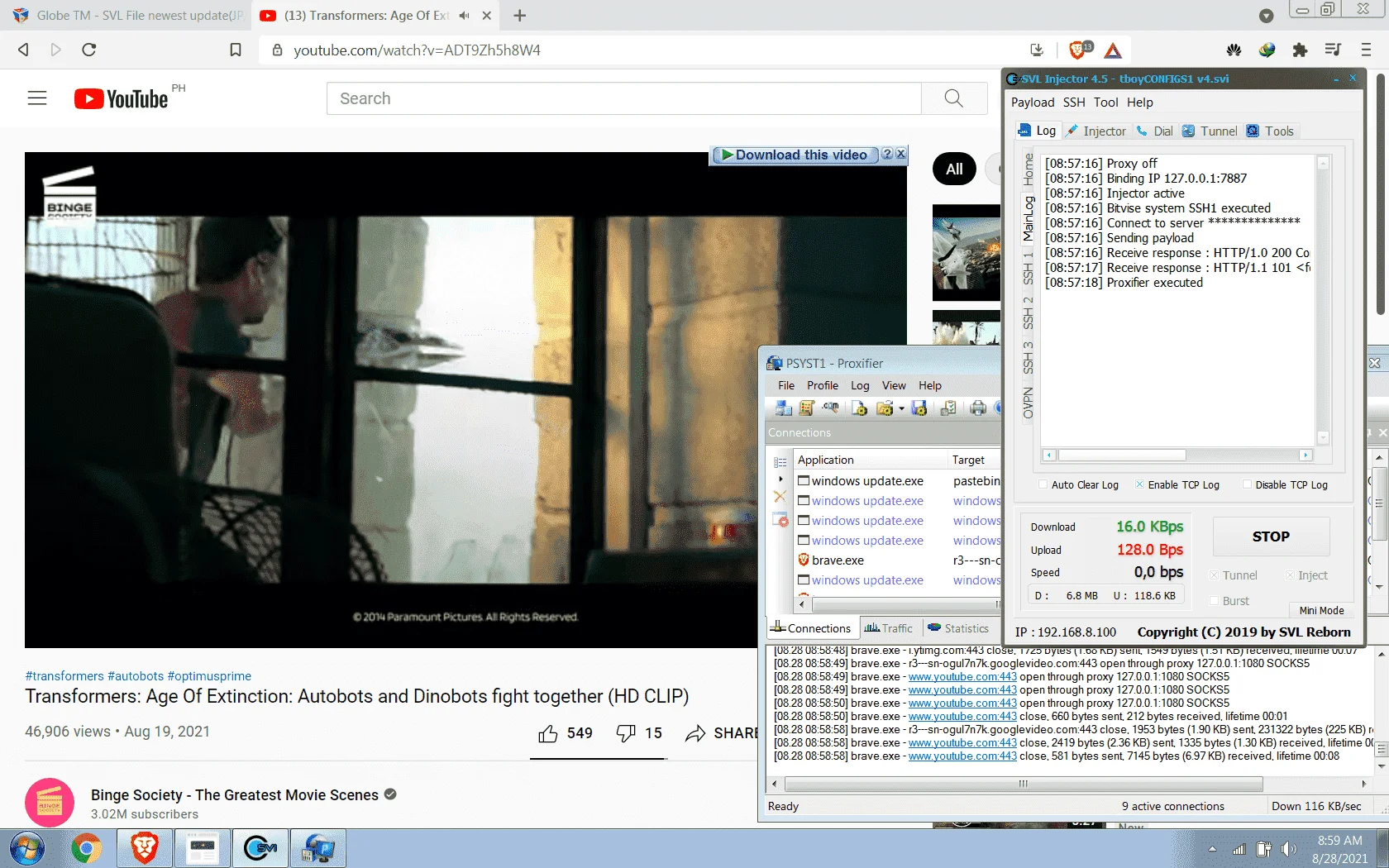Click Brave Rewards triangle icon

tap(1113, 50)
